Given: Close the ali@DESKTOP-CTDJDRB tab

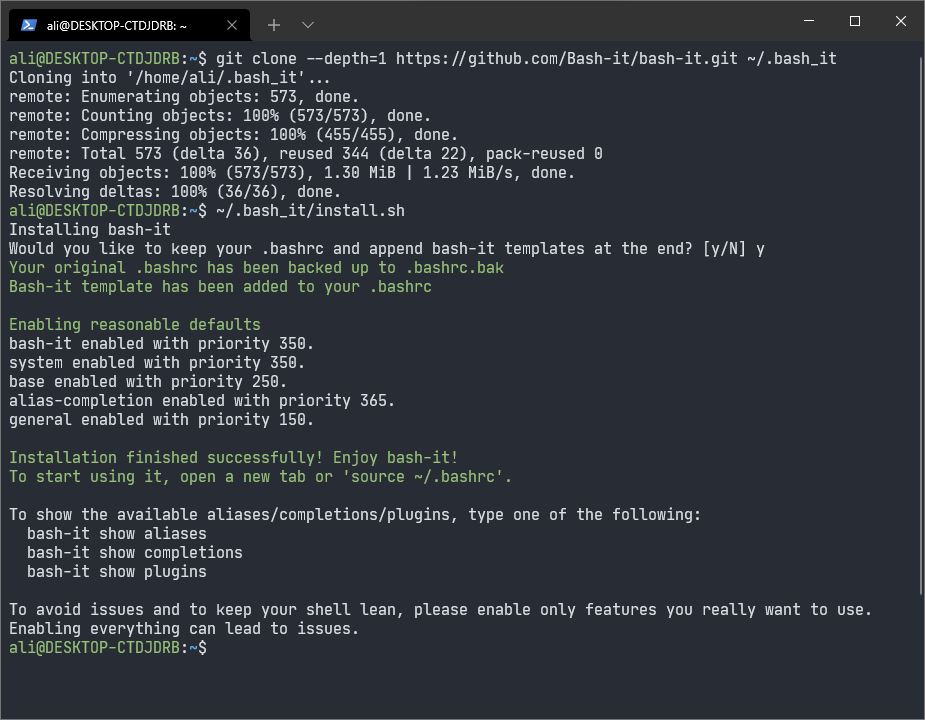Looking at the screenshot, I should click(x=232, y=25).
